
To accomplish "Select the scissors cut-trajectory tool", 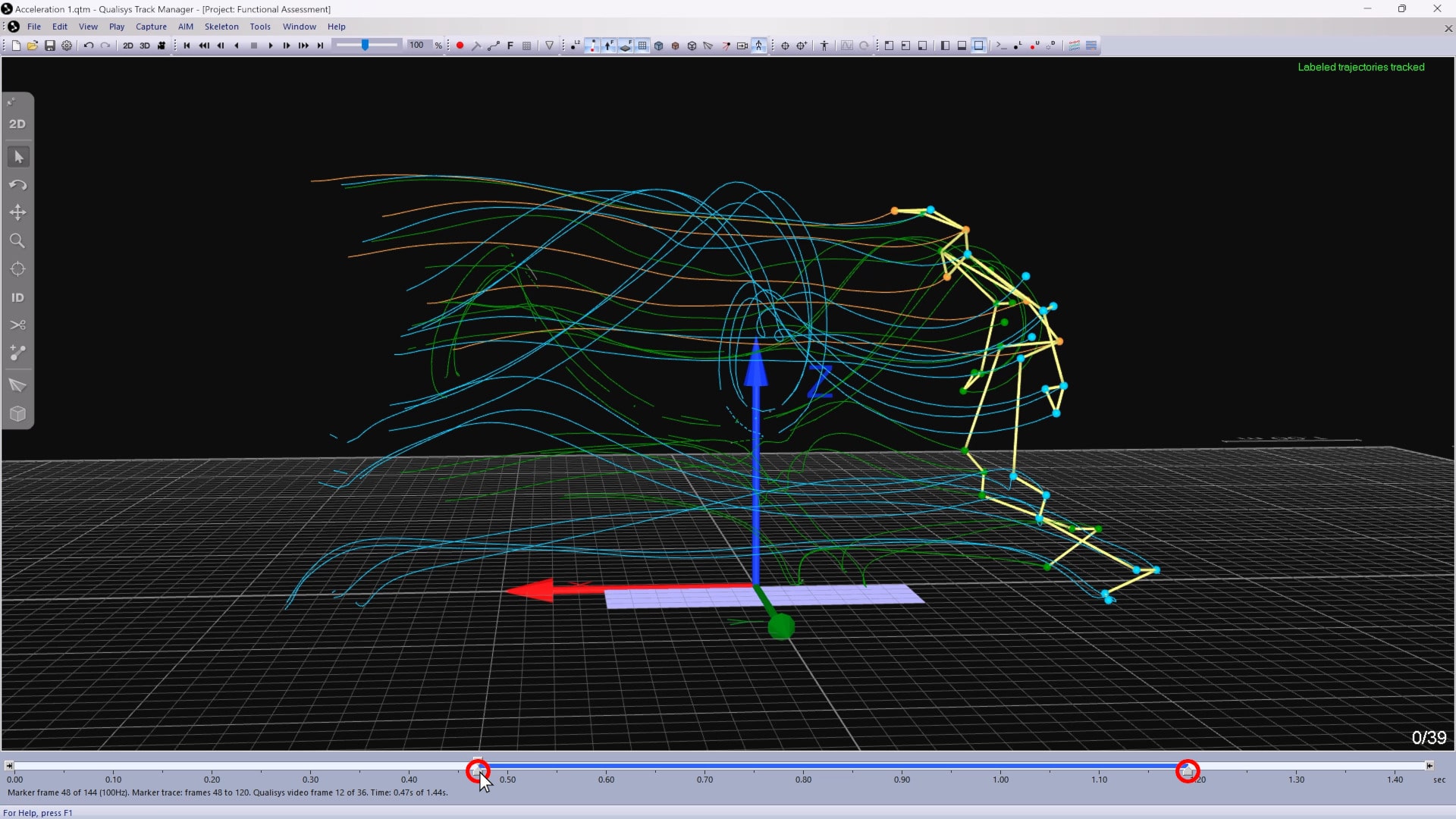I will (x=17, y=325).
